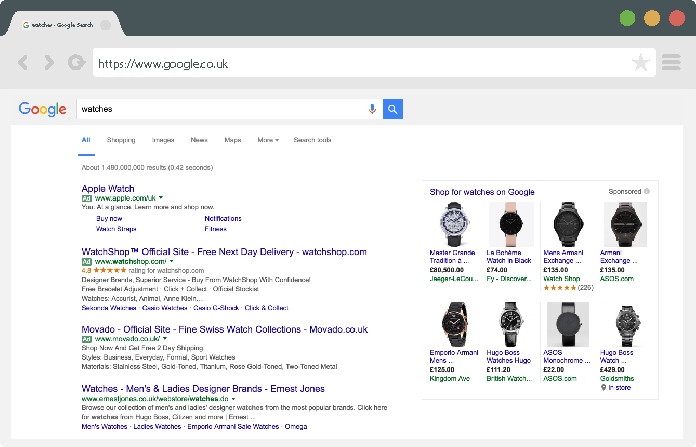The width and height of the screenshot is (696, 447).
Task: Click the star rating with 225 reviews
Action: click(x=569, y=288)
